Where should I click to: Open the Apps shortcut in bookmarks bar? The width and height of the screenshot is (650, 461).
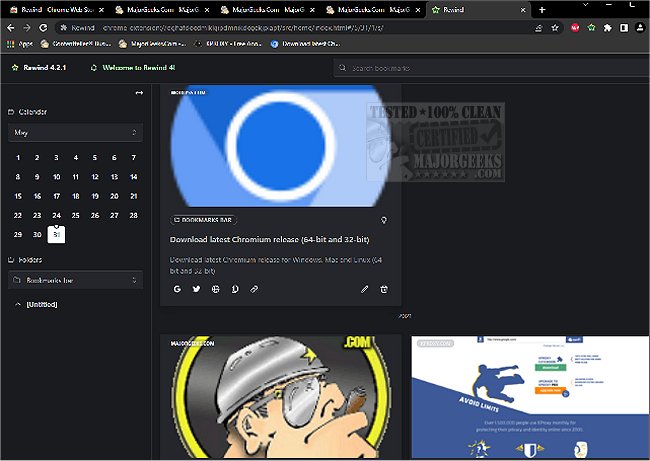[x=20, y=44]
